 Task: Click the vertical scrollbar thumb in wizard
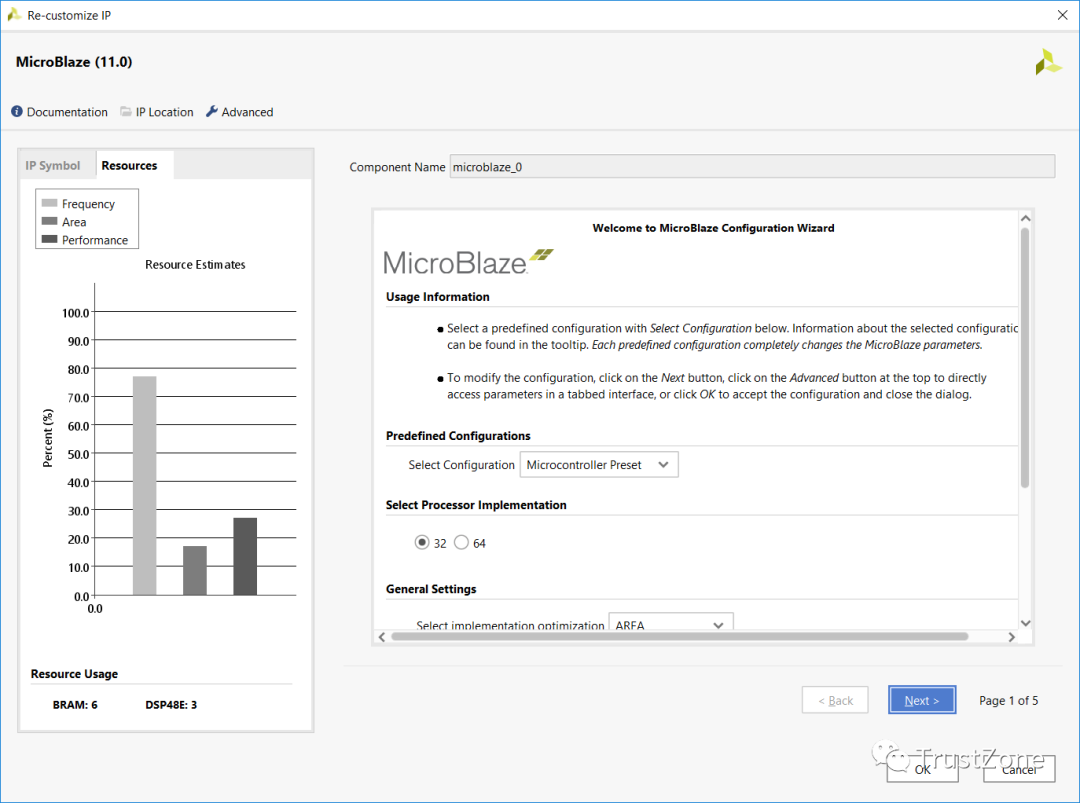pos(1025,358)
